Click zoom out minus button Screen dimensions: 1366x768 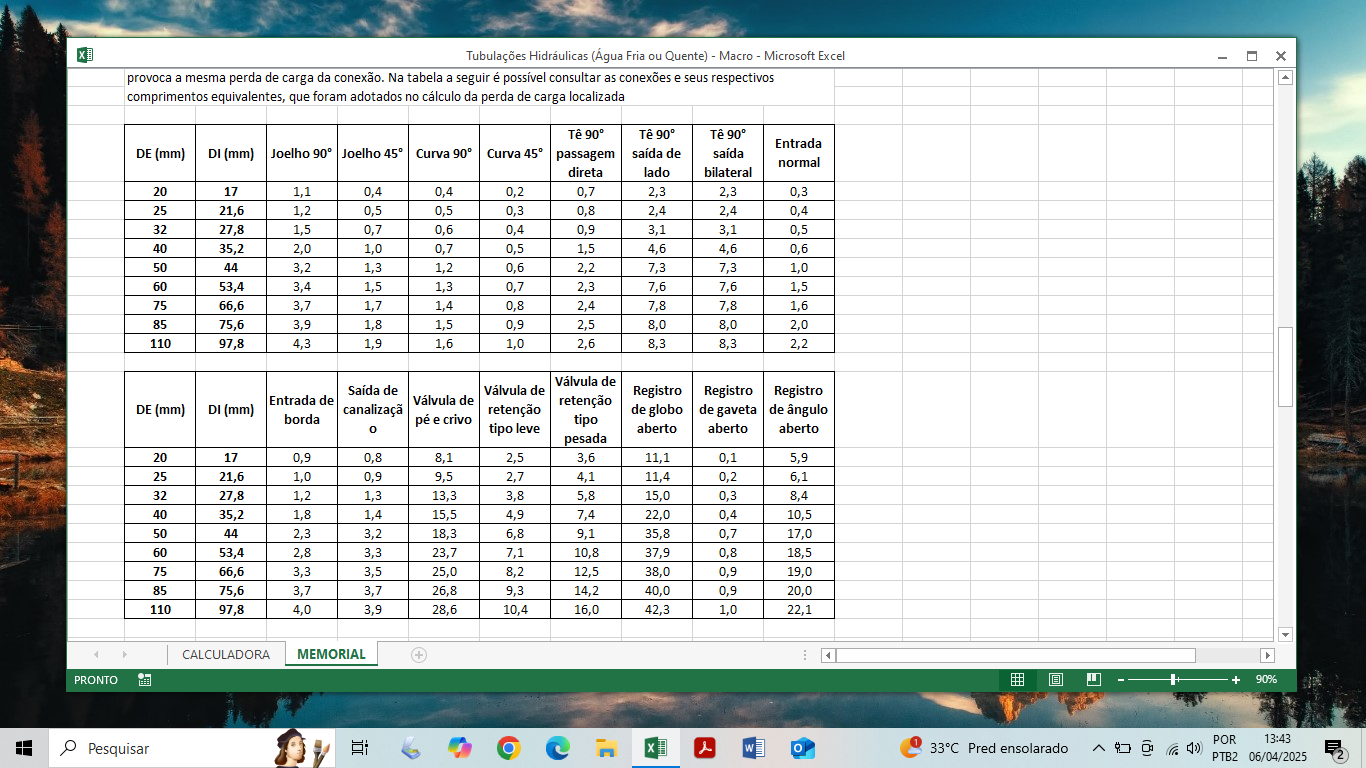1121,680
